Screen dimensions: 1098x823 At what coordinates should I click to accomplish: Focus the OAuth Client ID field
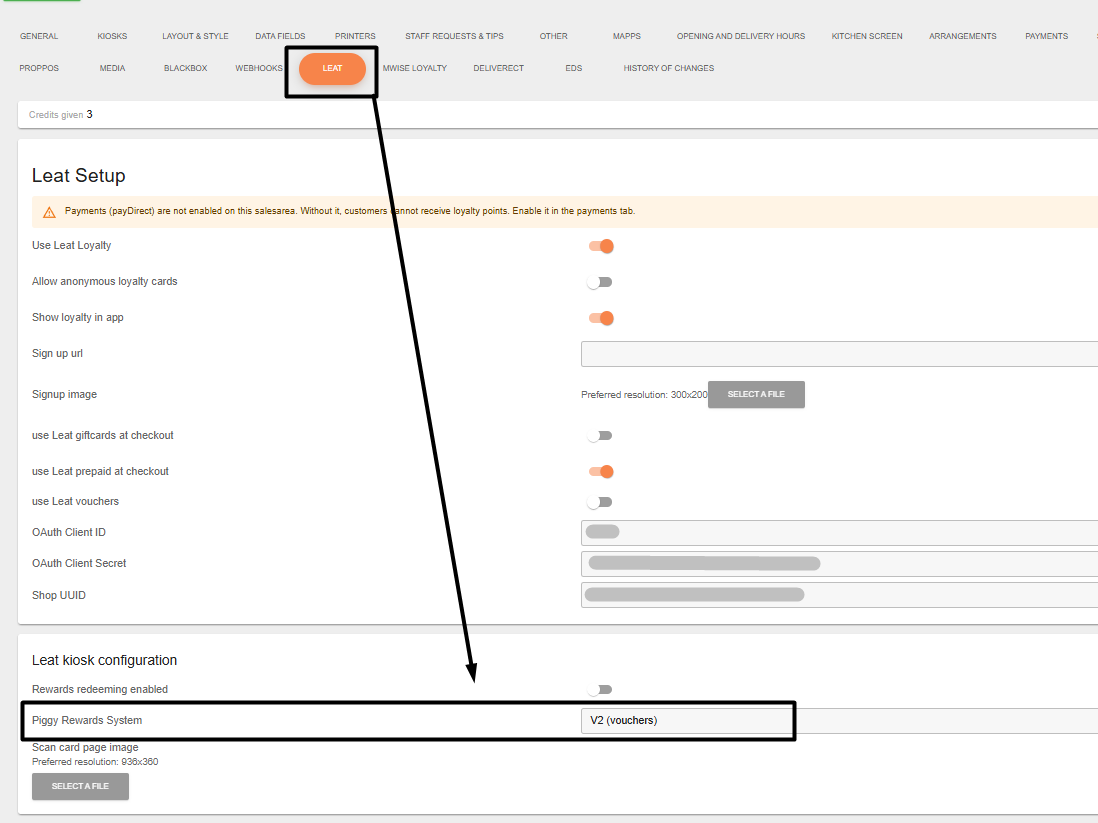point(839,533)
